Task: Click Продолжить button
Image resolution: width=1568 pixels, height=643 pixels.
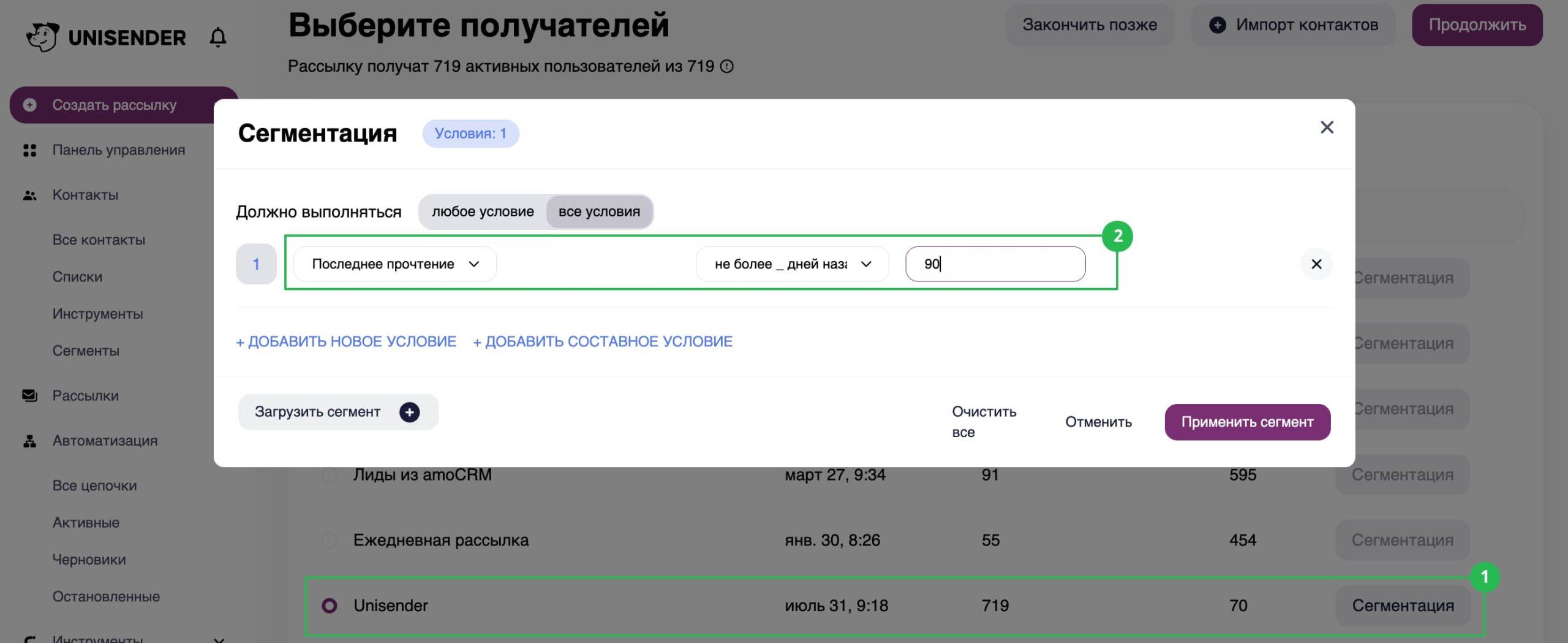Action: click(1477, 25)
